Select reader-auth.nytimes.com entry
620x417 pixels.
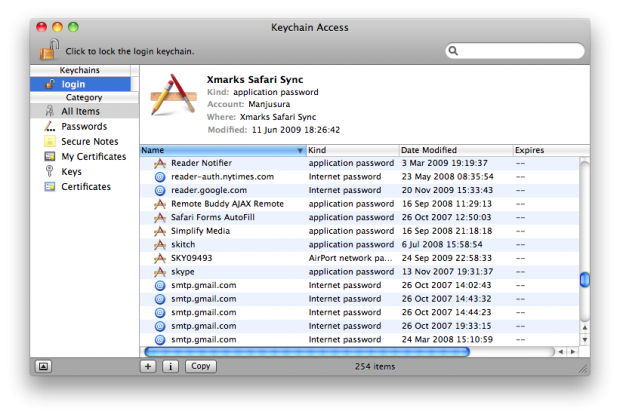tap(222, 177)
